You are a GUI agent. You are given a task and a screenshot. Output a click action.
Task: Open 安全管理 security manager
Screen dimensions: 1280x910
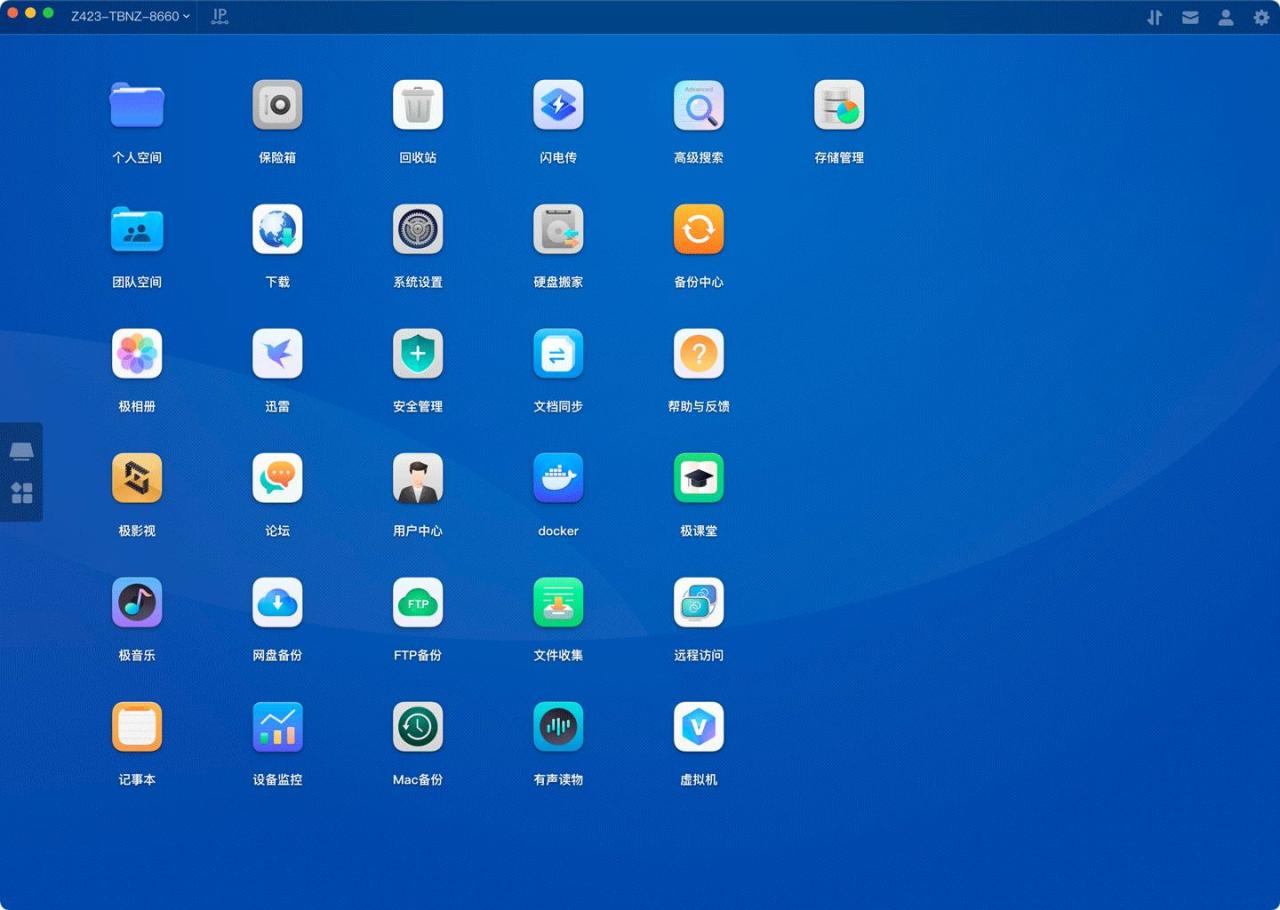418,354
